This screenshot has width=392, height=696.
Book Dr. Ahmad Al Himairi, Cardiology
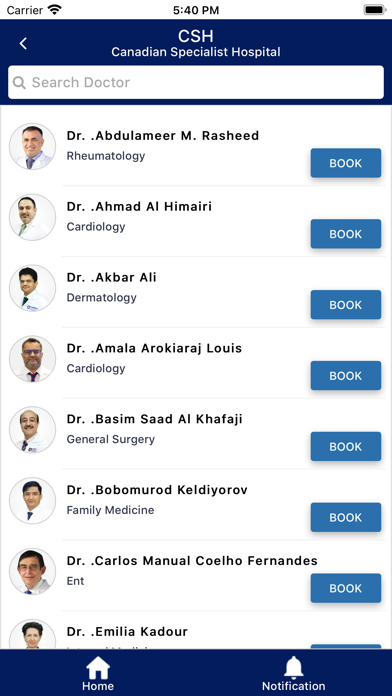346,234
